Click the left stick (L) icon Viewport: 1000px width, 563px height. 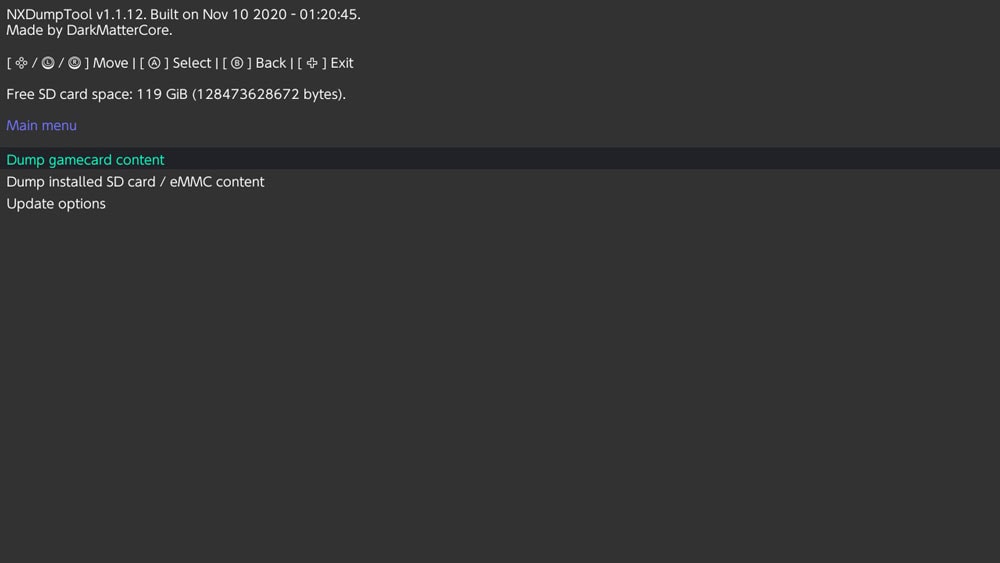point(48,63)
